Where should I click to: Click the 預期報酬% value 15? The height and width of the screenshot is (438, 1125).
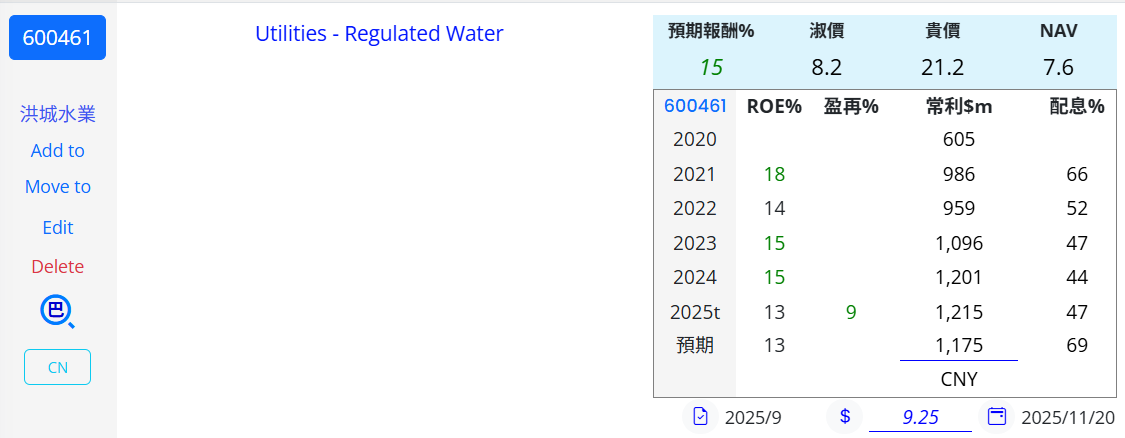point(711,68)
